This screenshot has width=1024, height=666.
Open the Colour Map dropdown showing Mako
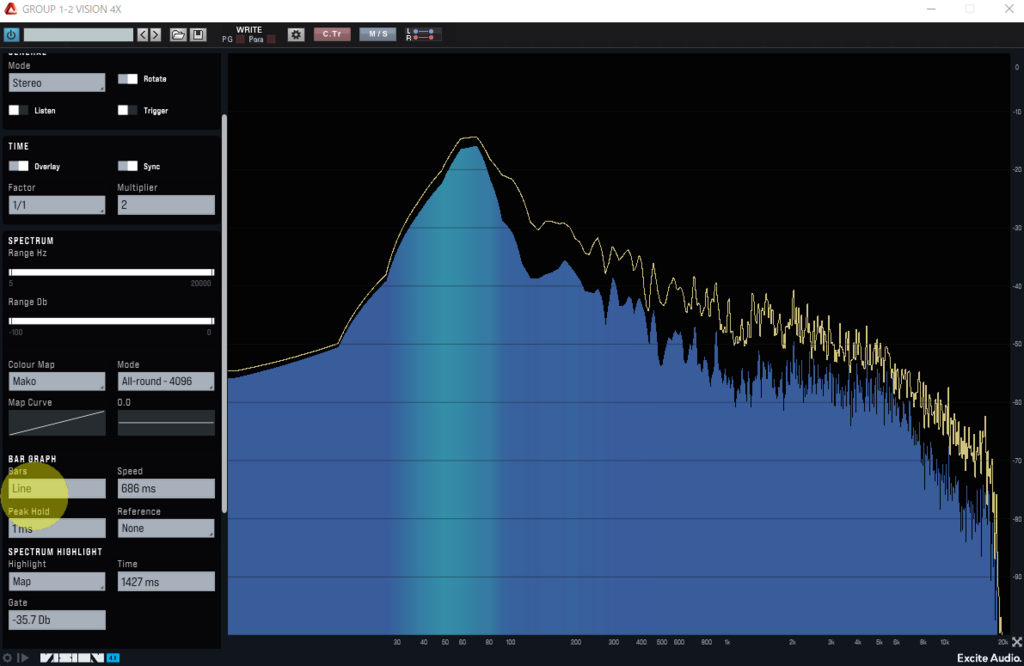coord(57,381)
